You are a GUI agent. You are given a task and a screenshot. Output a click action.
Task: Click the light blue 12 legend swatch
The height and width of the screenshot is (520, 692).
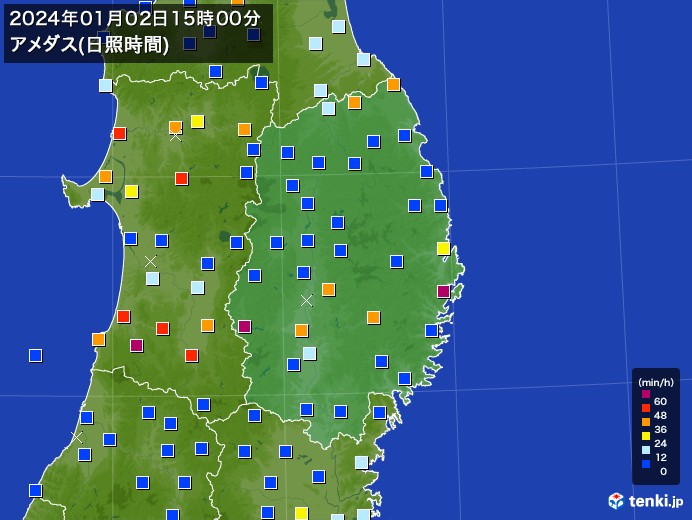[x=646, y=450]
